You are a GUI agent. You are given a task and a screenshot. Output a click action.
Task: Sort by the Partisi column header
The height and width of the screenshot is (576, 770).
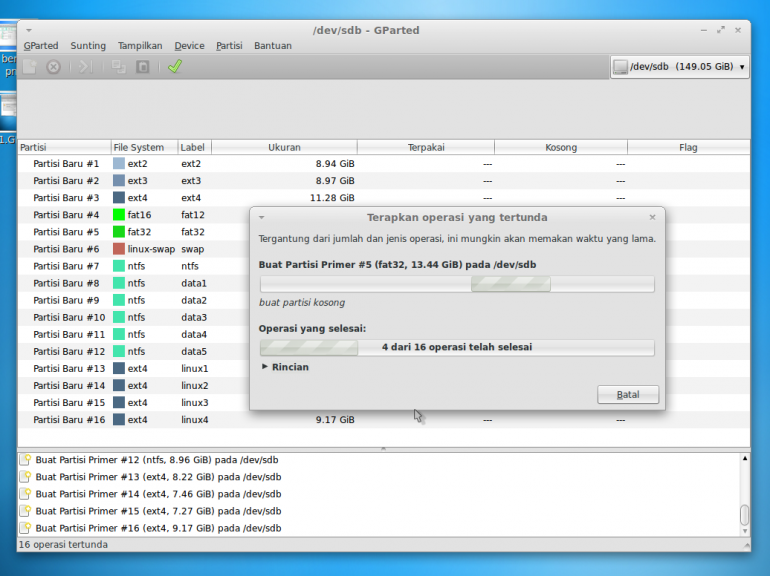coord(64,147)
